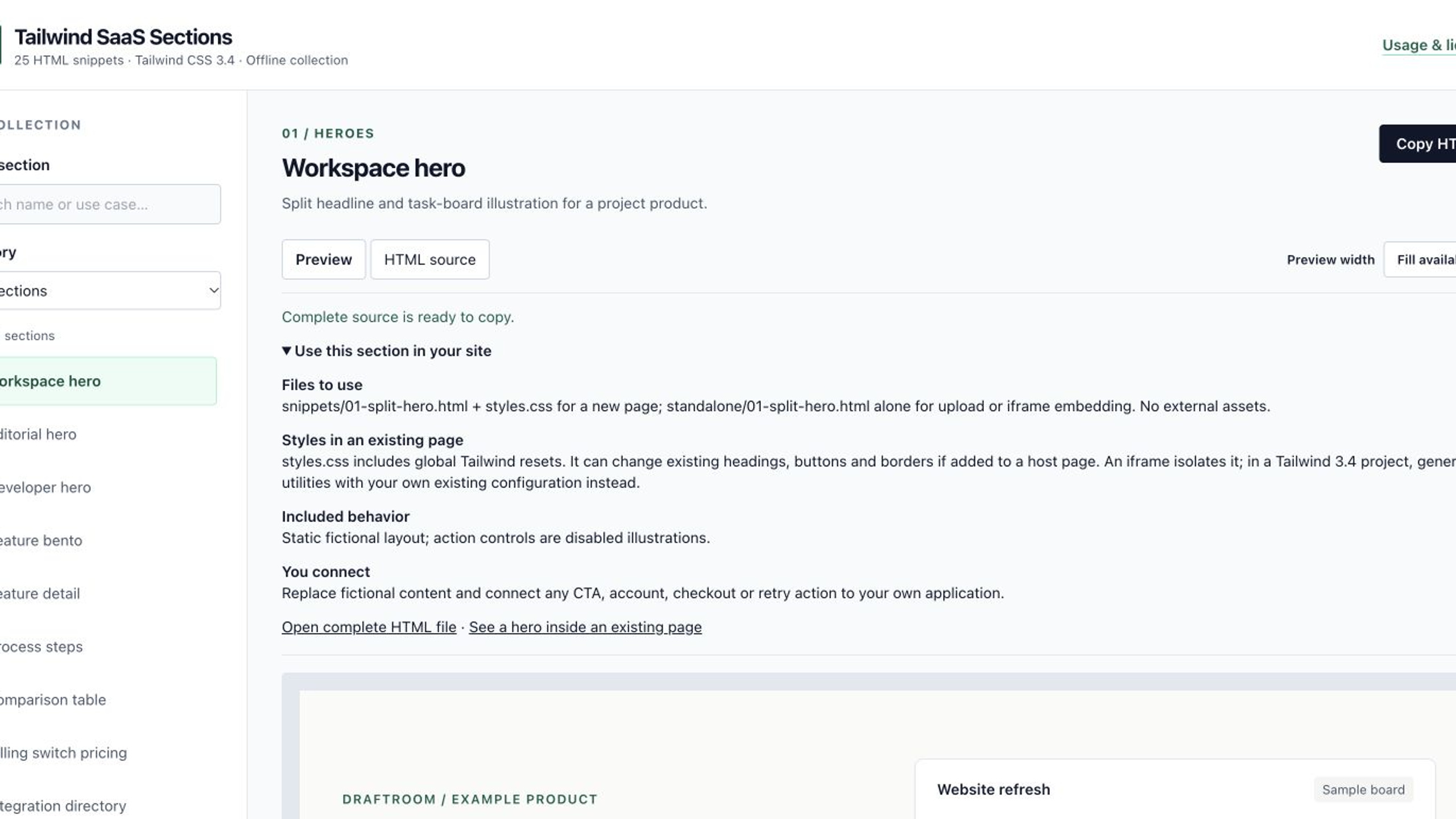The image size is (1456, 819).
Task: Click the Copy HTML button
Action: 1417,144
